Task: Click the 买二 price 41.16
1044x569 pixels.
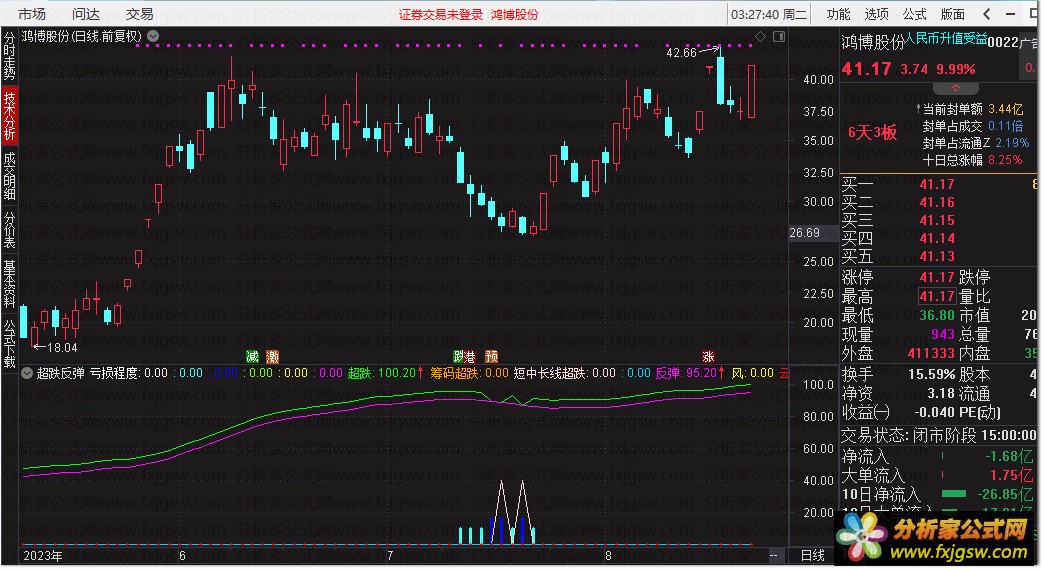Action: (x=937, y=202)
